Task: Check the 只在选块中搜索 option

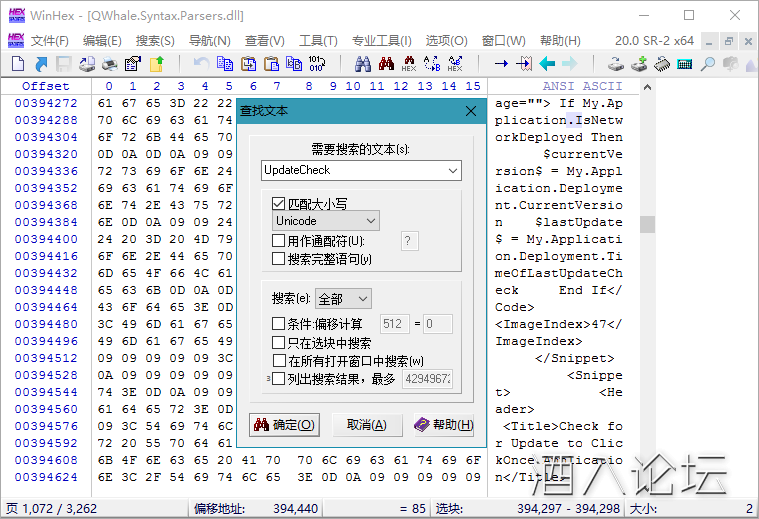Action: tap(279, 342)
